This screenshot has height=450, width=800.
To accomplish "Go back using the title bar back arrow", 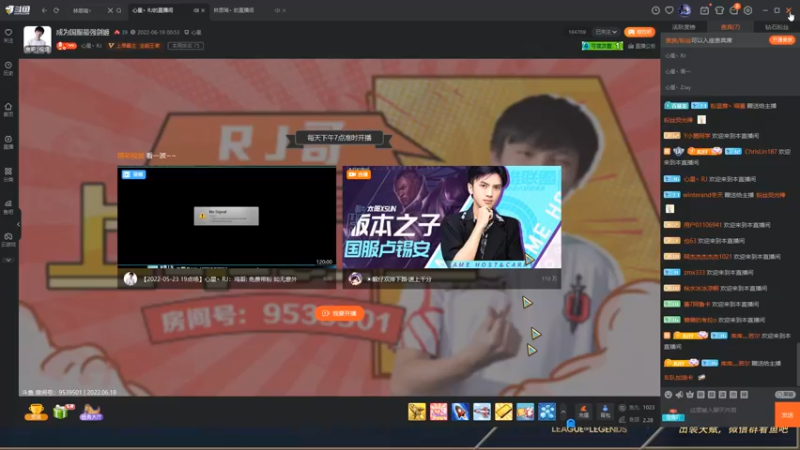I will [44, 10].
